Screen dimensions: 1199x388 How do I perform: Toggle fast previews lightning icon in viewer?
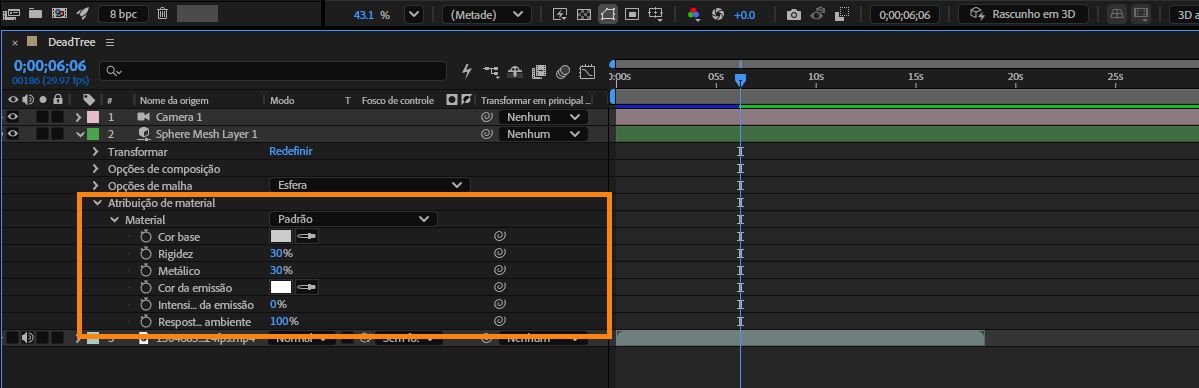pyautogui.click(x=560, y=15)
